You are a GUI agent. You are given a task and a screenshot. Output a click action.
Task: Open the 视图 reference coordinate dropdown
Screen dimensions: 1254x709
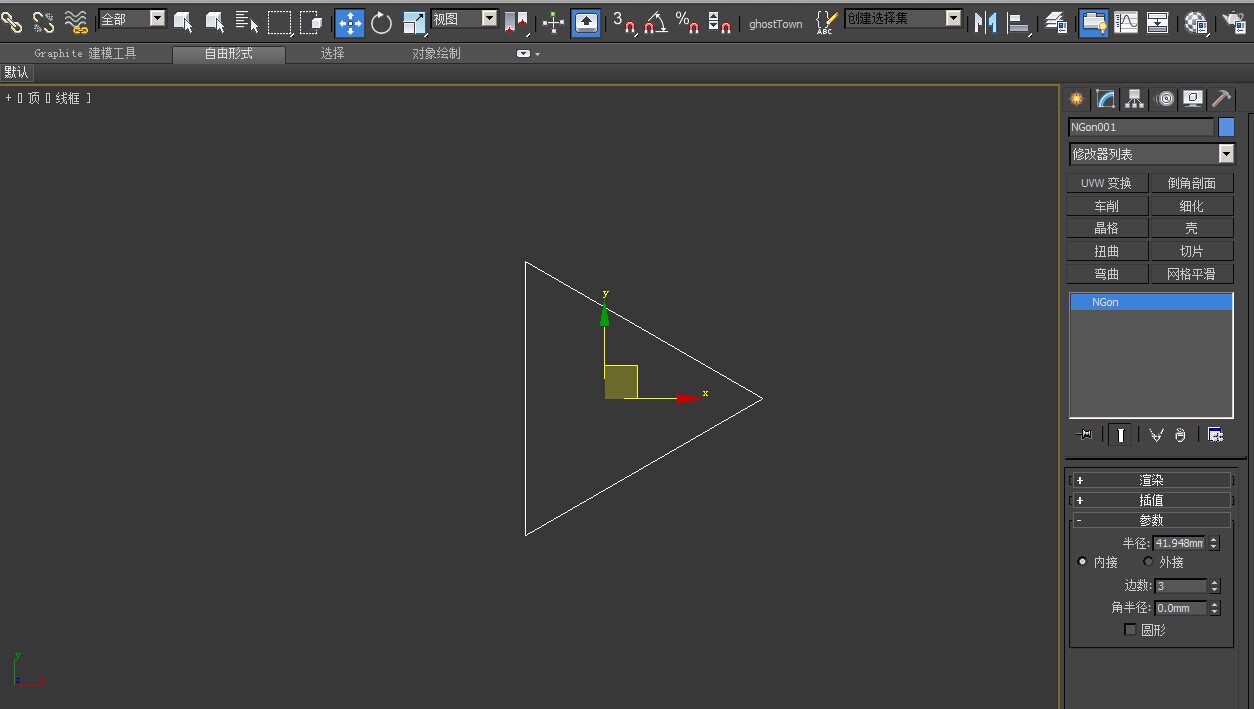pyautogui.click(x=464, y=18)
